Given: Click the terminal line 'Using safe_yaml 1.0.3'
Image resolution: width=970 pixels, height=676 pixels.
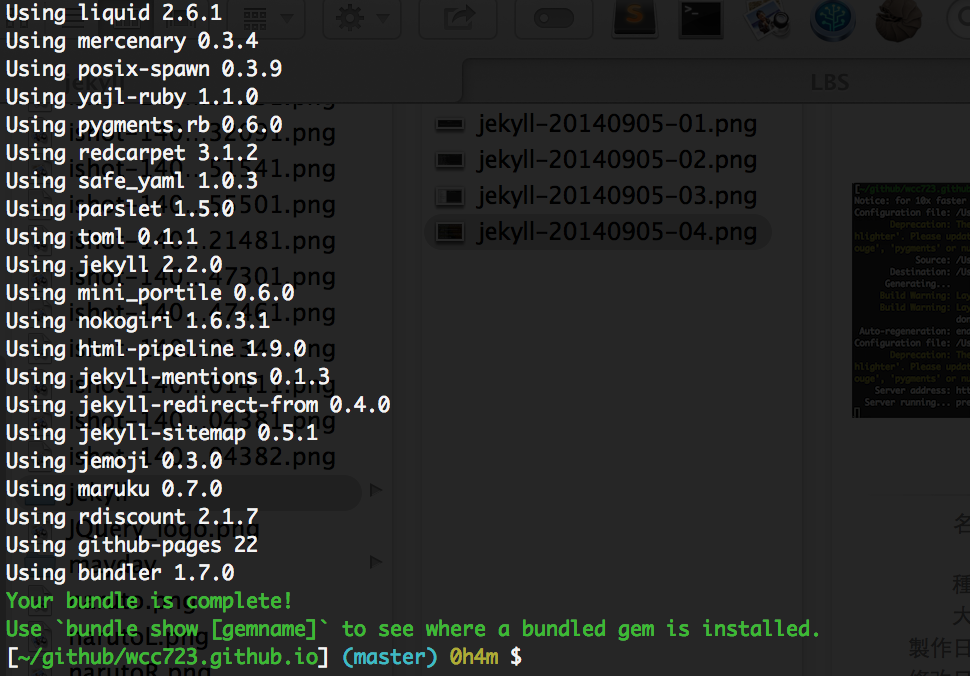Looking at the screenshot, I should click(132, 181).
